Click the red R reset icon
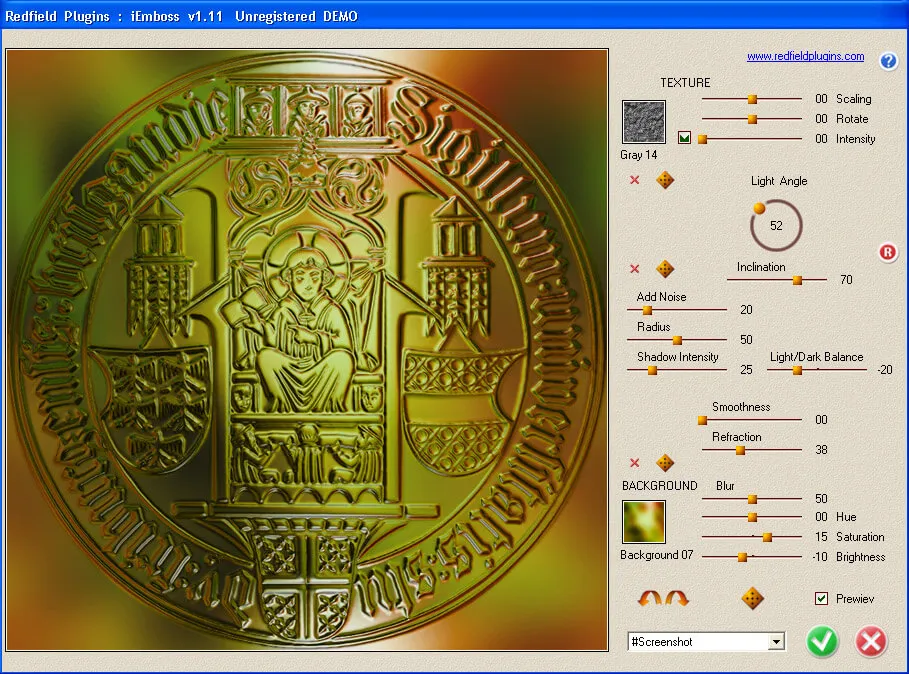909x674 pixels. (888, 253)
